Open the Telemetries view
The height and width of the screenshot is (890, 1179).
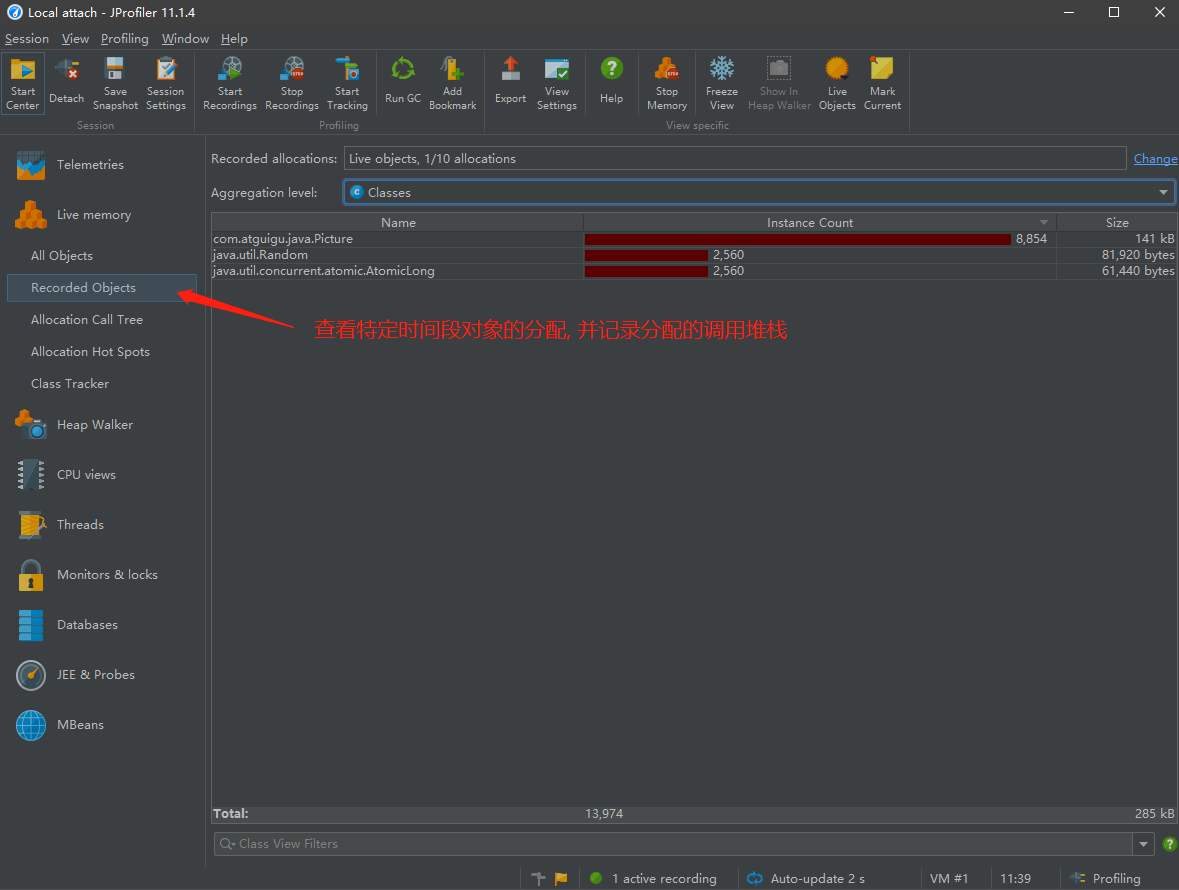[89, 164]
